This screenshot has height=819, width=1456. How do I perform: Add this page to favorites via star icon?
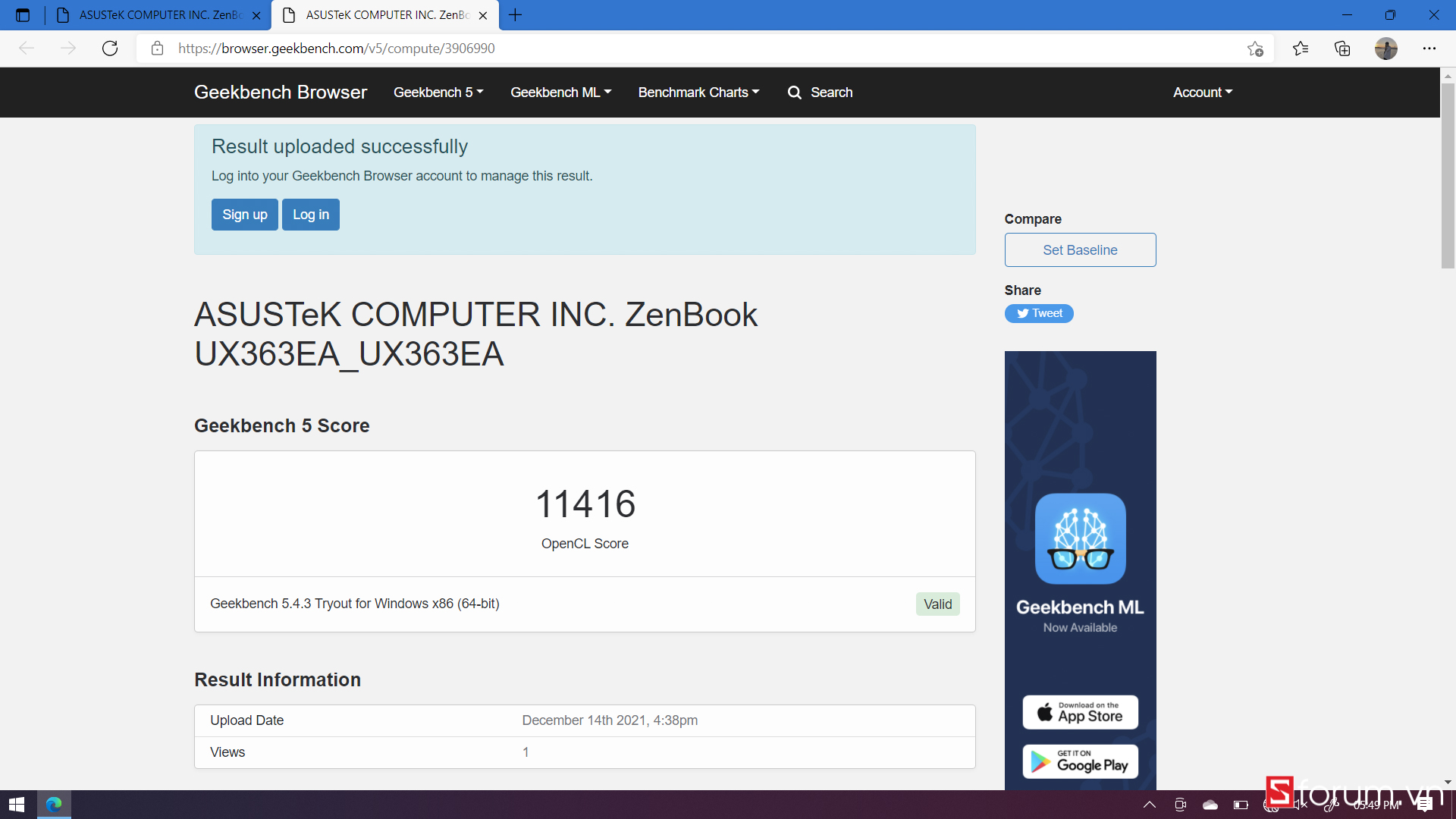click(x=1255, y=49)
